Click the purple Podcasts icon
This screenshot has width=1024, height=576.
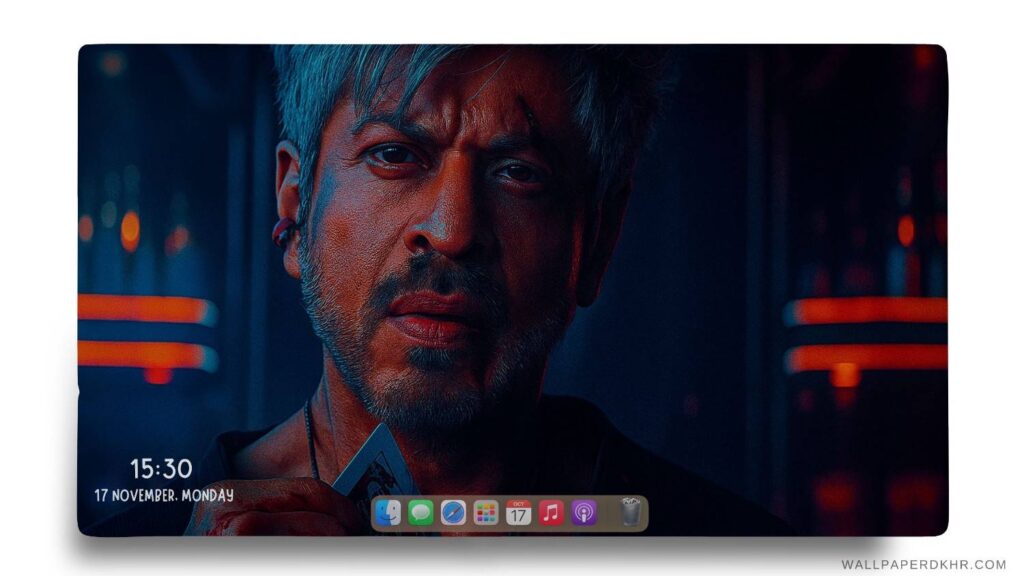point(583,512)
